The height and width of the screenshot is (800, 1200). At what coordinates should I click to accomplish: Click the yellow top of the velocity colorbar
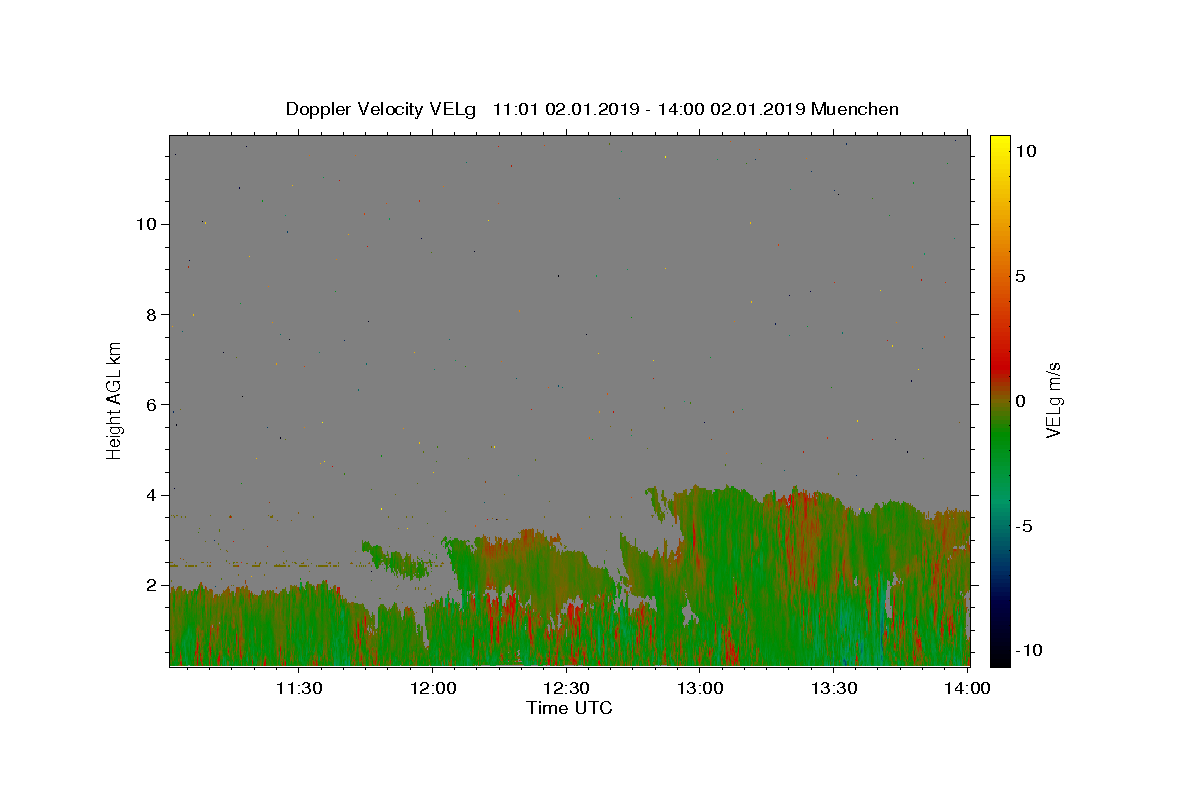point(1000,145)
